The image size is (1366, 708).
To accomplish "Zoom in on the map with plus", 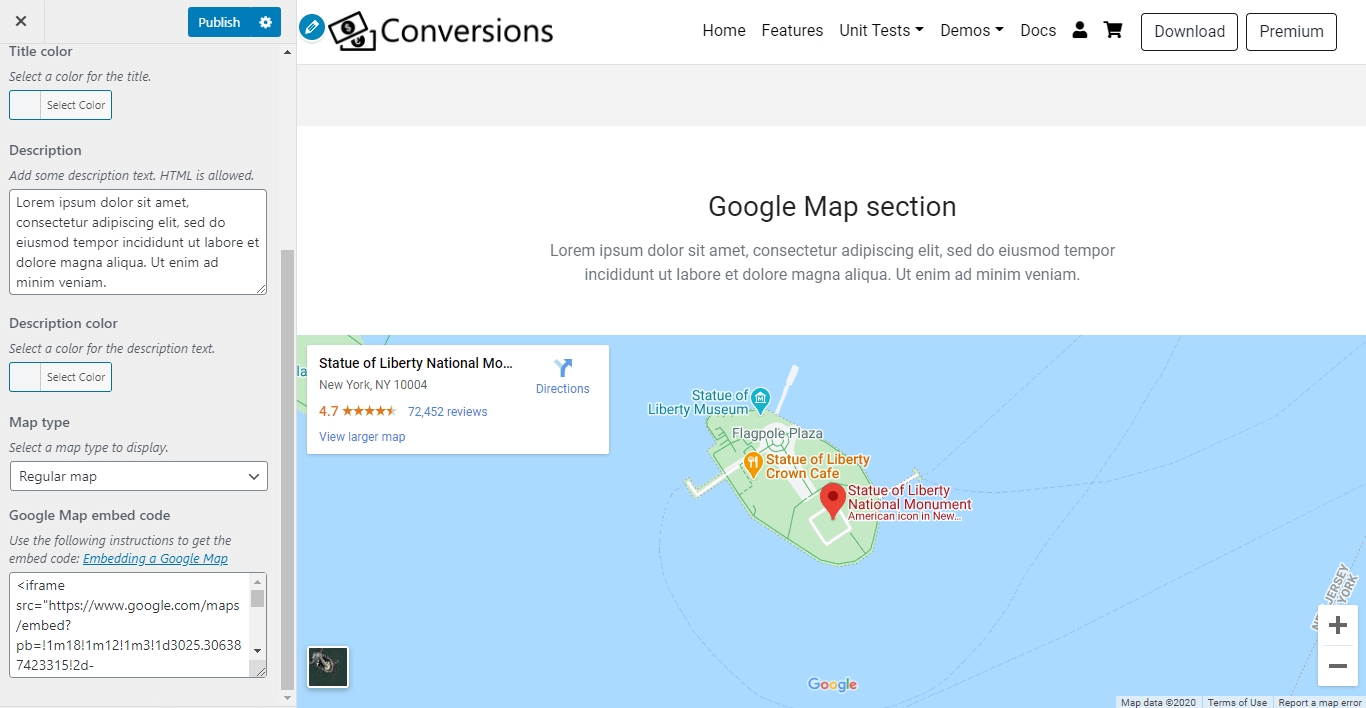I will pos(1338,625).
